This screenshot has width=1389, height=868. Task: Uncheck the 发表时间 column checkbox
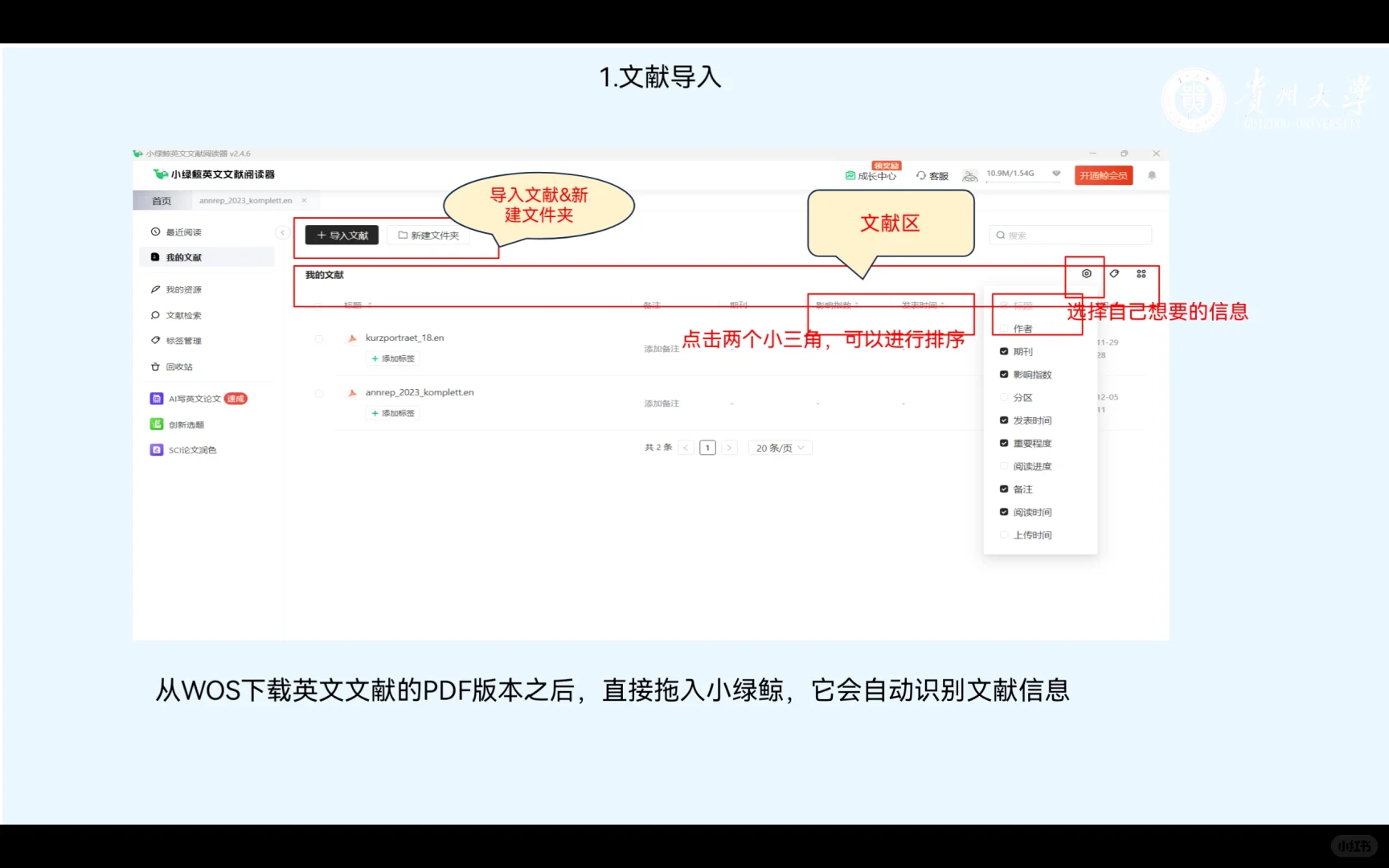pyautogui.click(x=1004, y=420)
